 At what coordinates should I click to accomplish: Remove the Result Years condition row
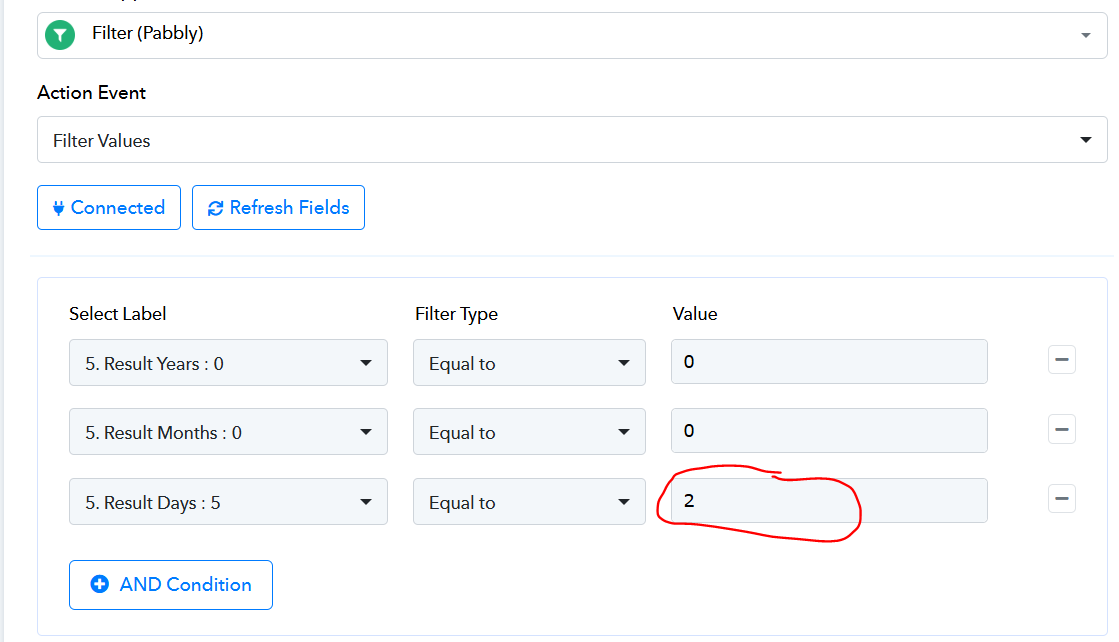pyautogui.click(x=1061, y=360)
